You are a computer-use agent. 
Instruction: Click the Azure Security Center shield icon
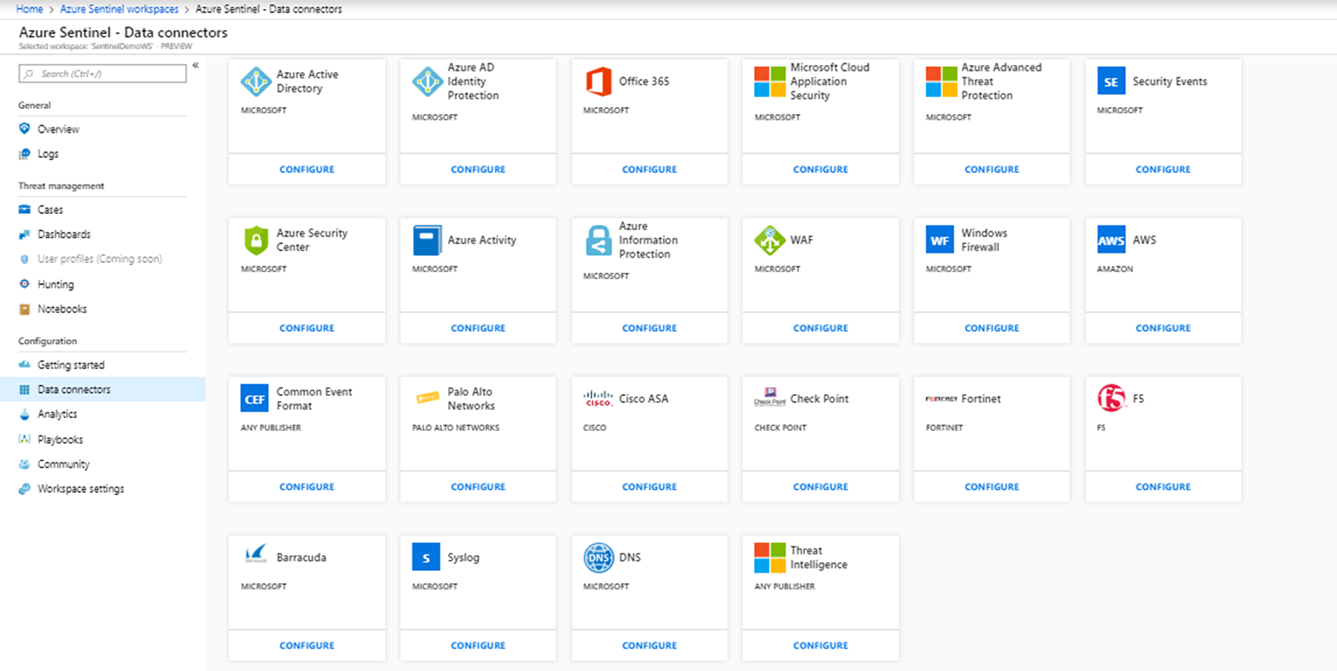(256, 240)
